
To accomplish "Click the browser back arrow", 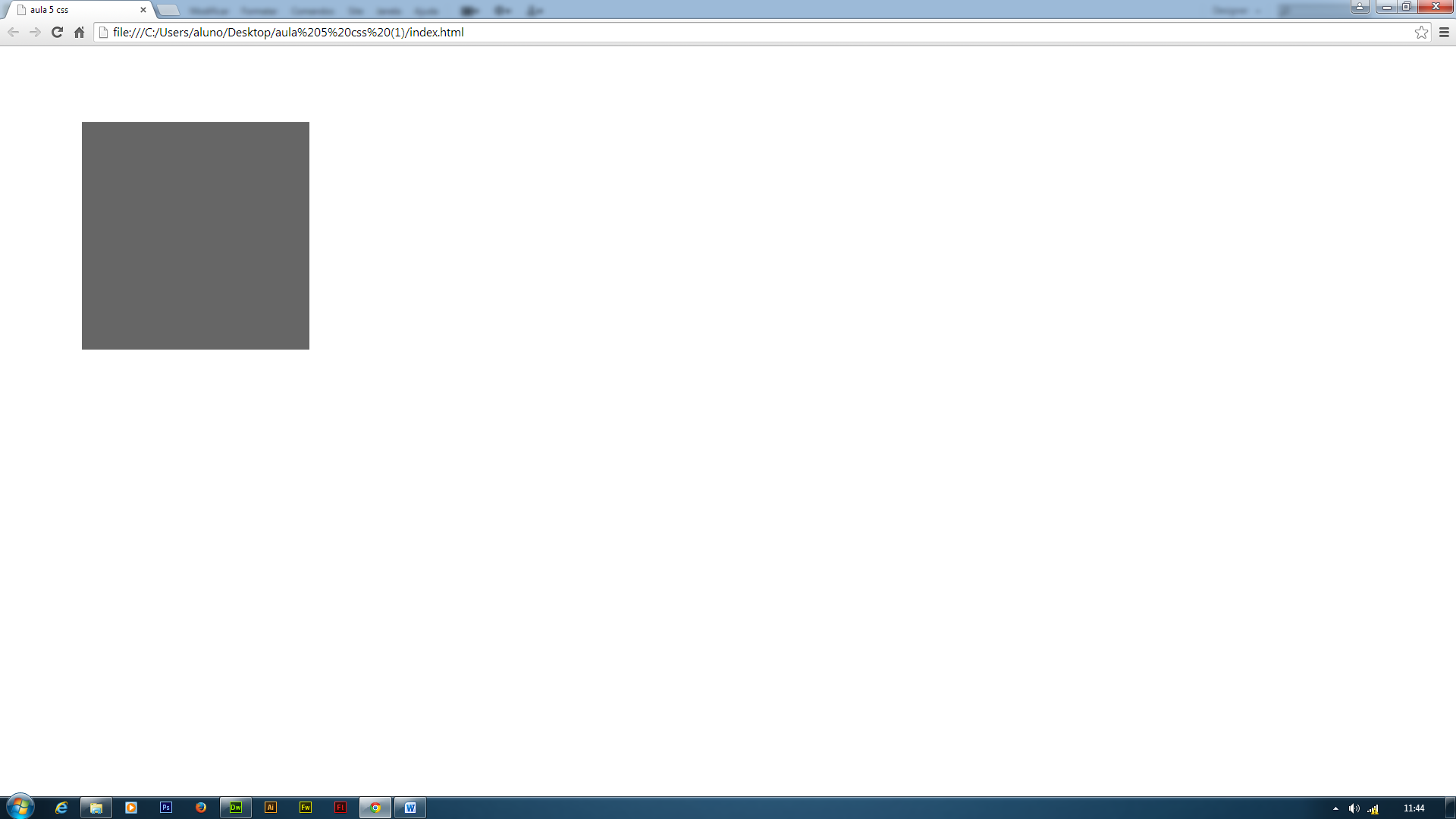I will [x=13, y=32].
